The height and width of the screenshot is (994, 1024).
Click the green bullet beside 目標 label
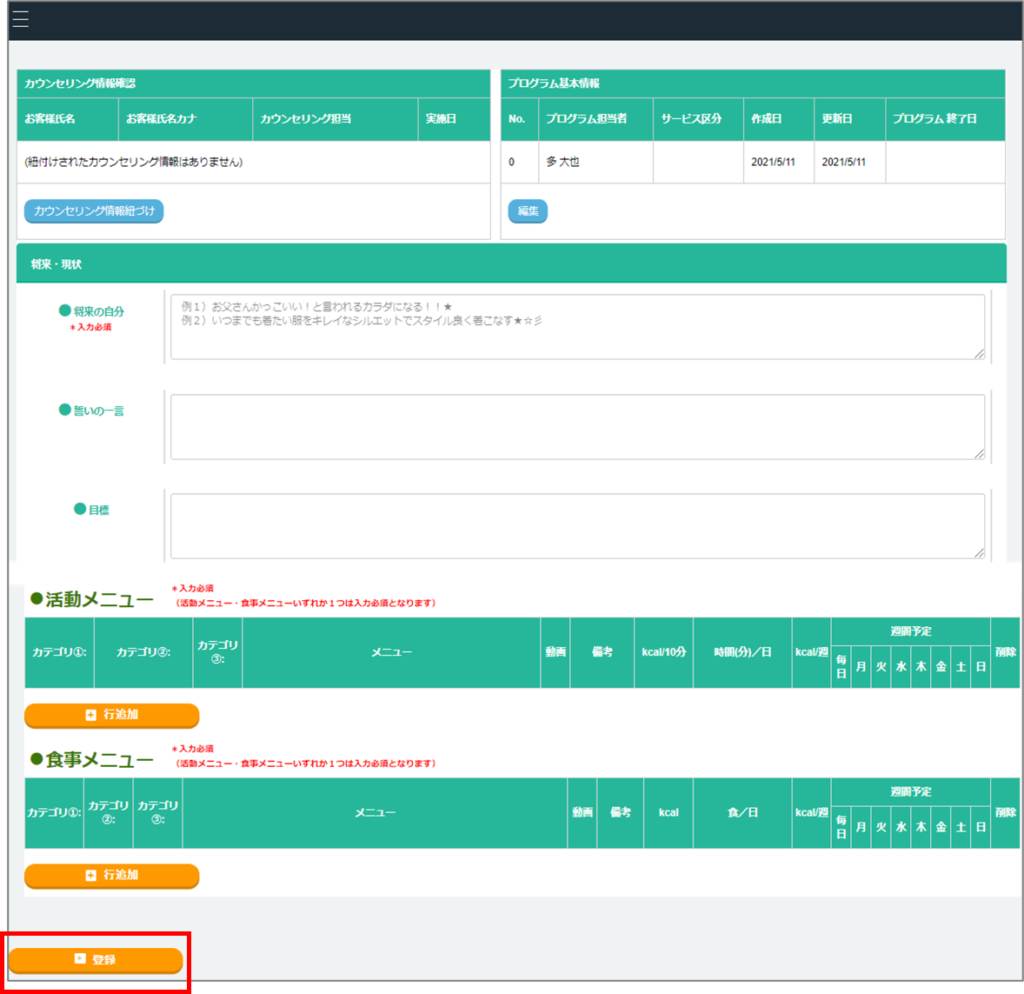(x=80, y=509)
